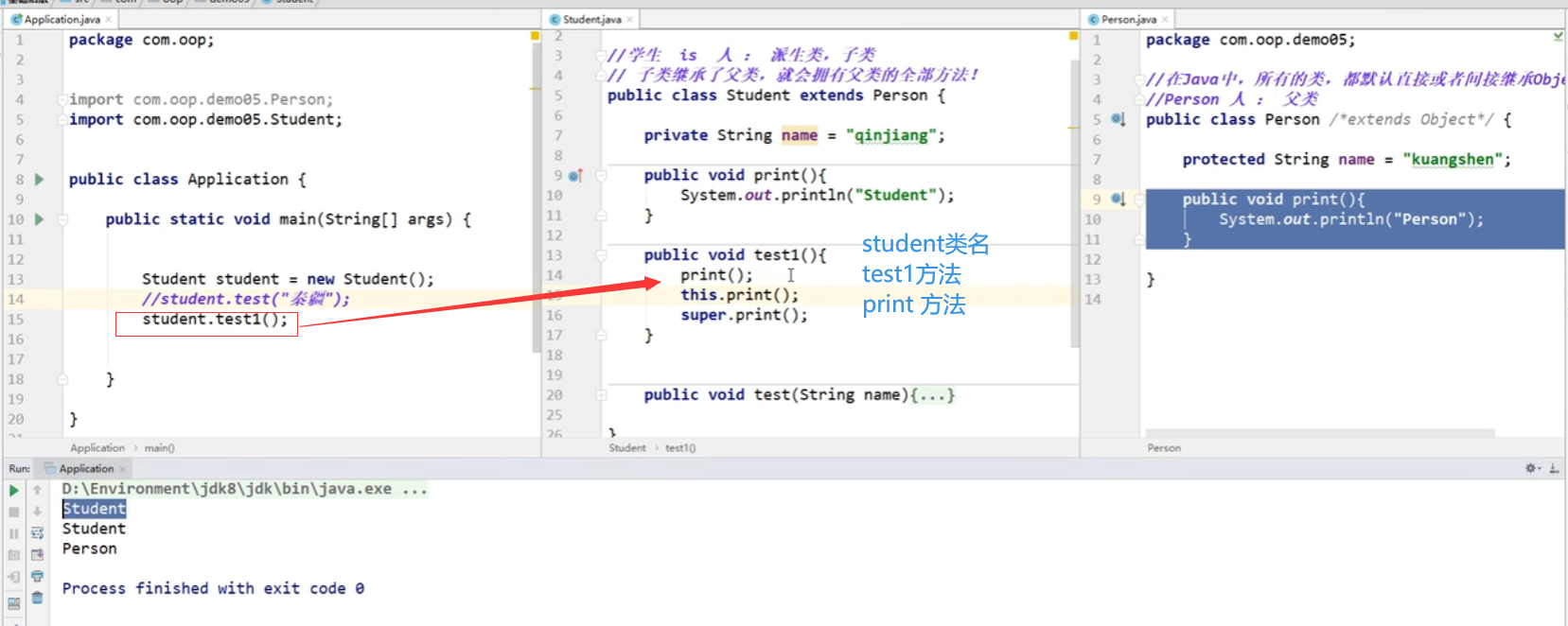Close the Application.java tab

[109, 19]
